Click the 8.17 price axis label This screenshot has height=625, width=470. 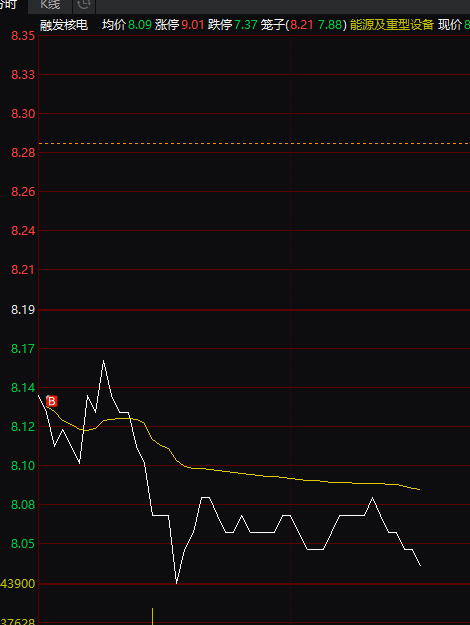coord(23,349)
